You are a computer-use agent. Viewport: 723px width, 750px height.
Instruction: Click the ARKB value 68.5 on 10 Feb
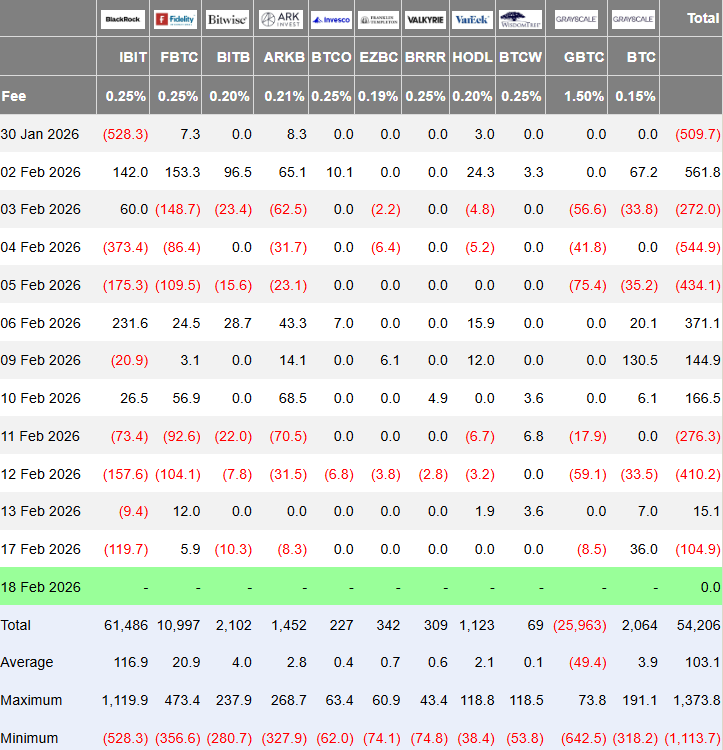293,398
